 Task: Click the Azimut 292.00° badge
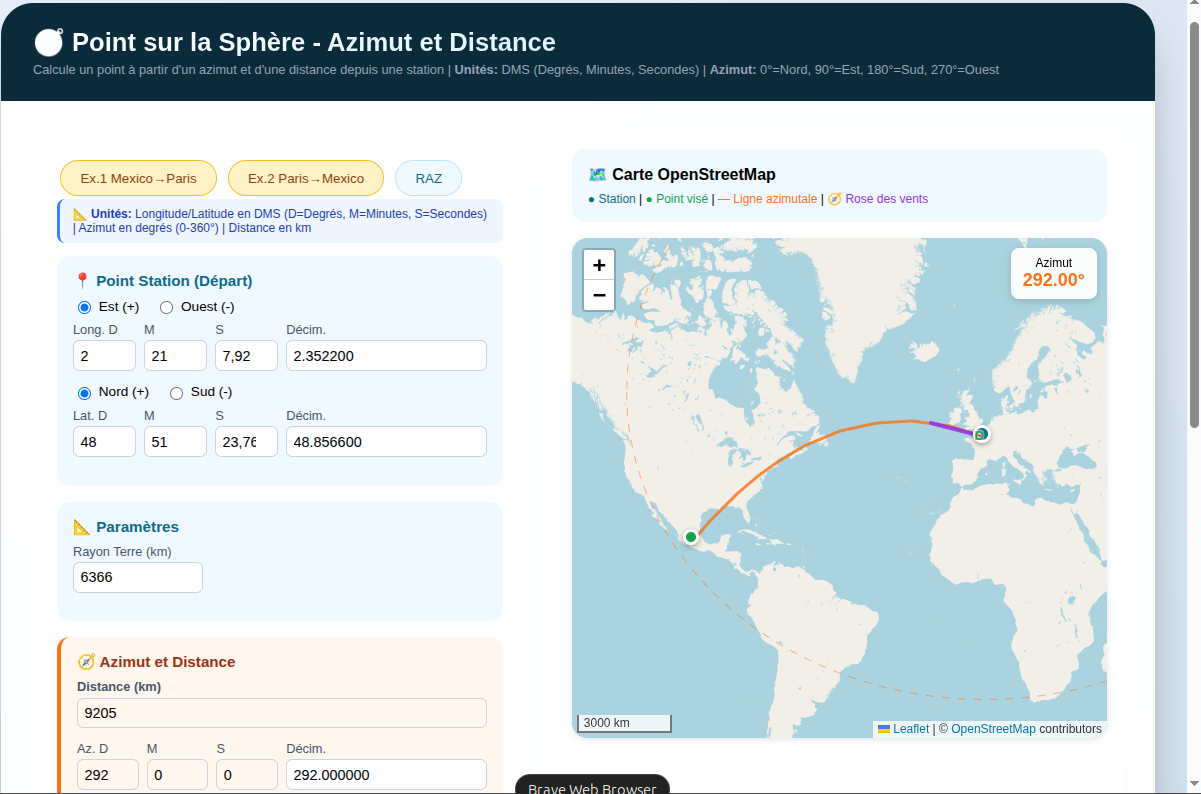pyautogui.click(x=1053, y=273)
